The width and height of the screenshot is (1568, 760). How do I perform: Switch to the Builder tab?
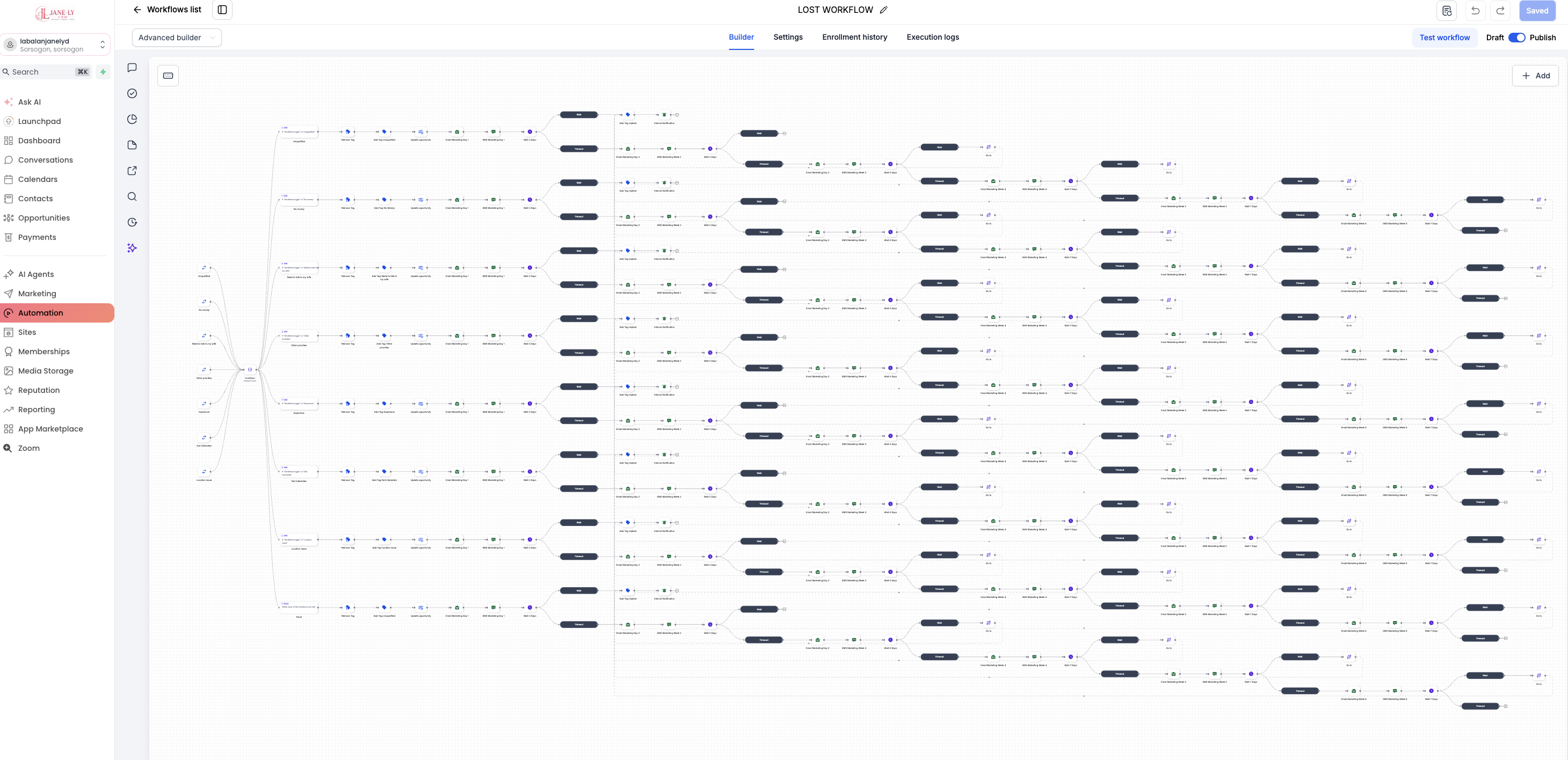tap(741, 37)
